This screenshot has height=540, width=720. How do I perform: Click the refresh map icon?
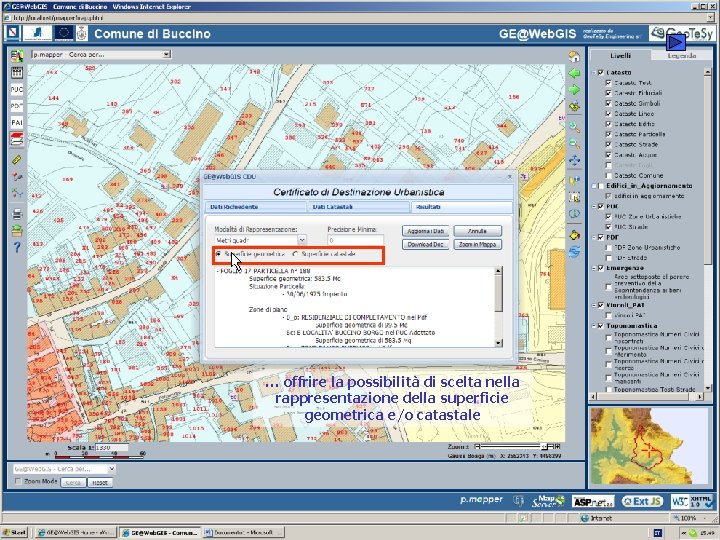tap(574, 214)
